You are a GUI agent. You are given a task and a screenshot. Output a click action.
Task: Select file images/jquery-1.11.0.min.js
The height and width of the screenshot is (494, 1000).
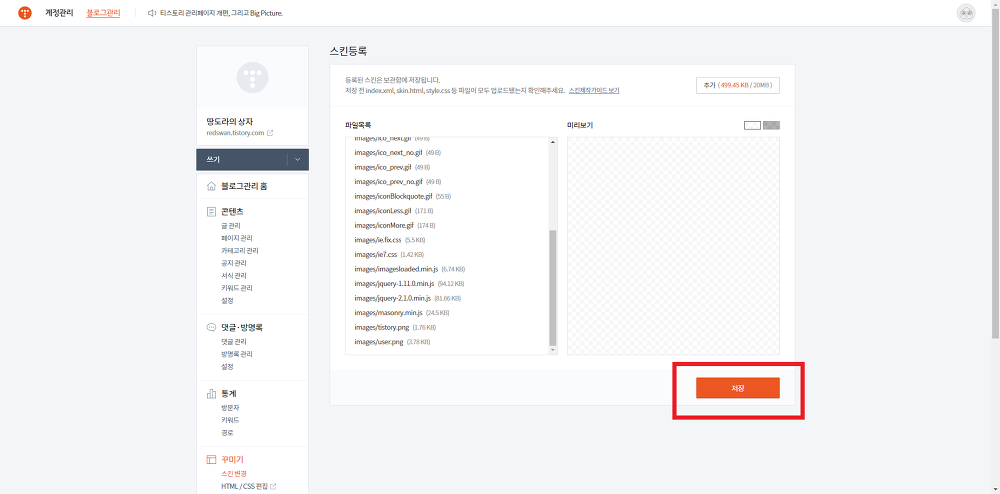409,284
